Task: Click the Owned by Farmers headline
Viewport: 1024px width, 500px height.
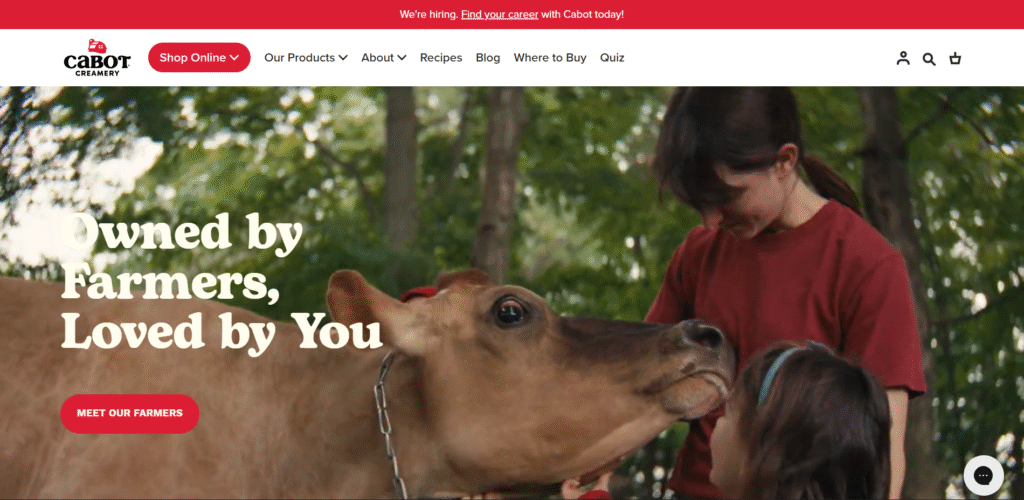Action: pos(221,281)
